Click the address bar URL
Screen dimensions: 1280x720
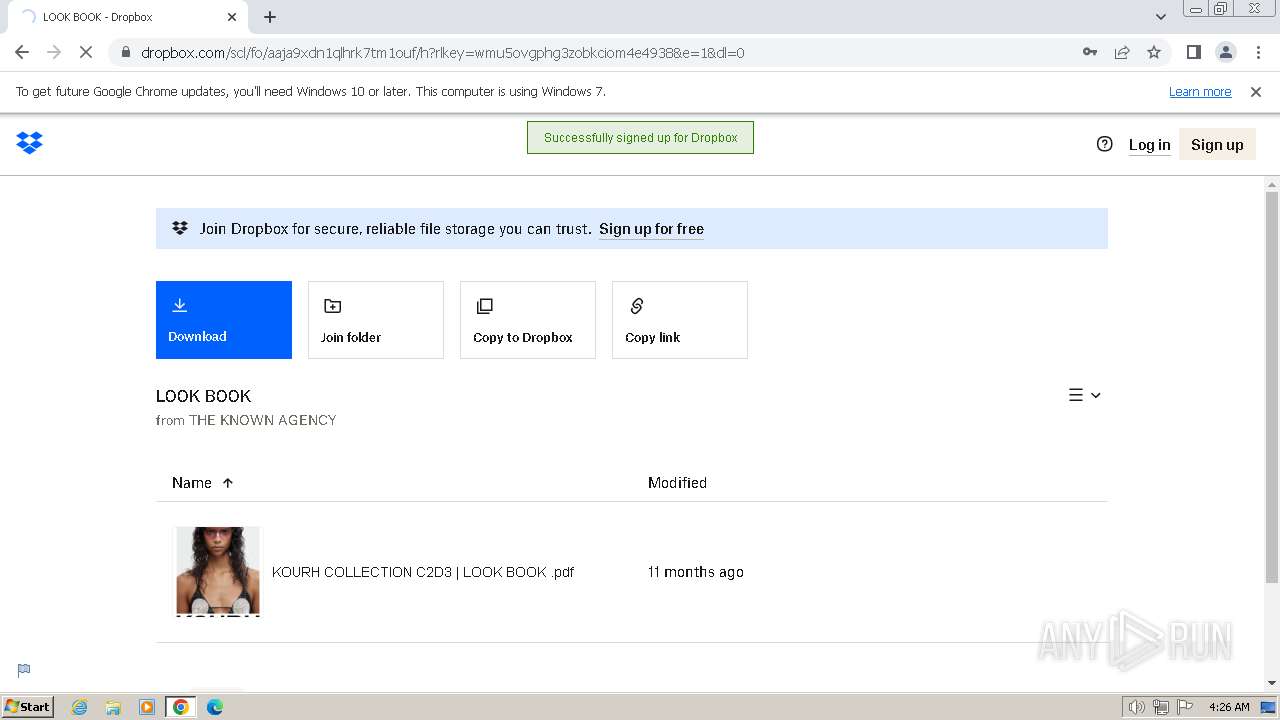[442, 53]
